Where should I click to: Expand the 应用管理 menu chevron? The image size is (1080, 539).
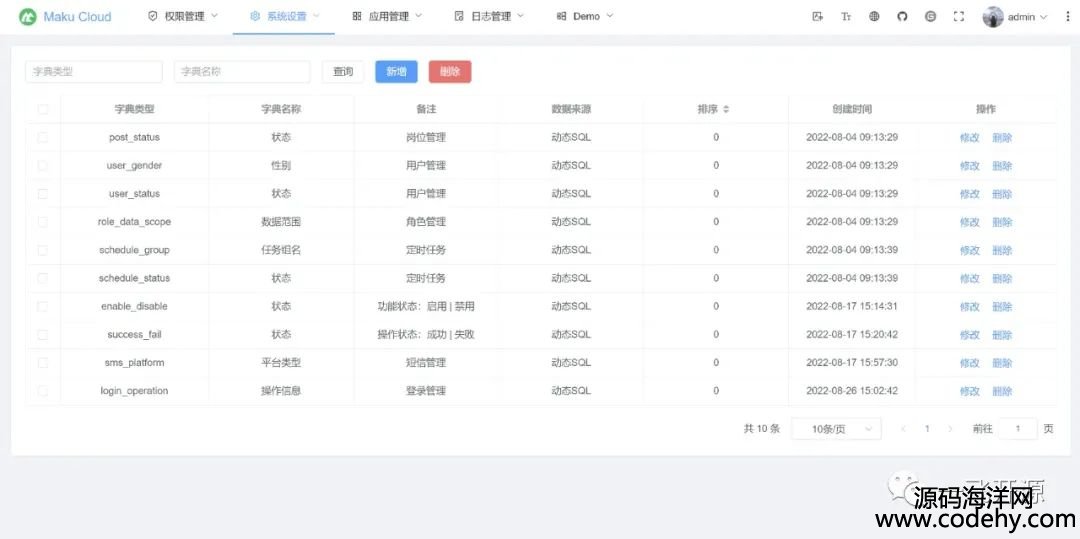pyautogui.click(x=418, y=16)
